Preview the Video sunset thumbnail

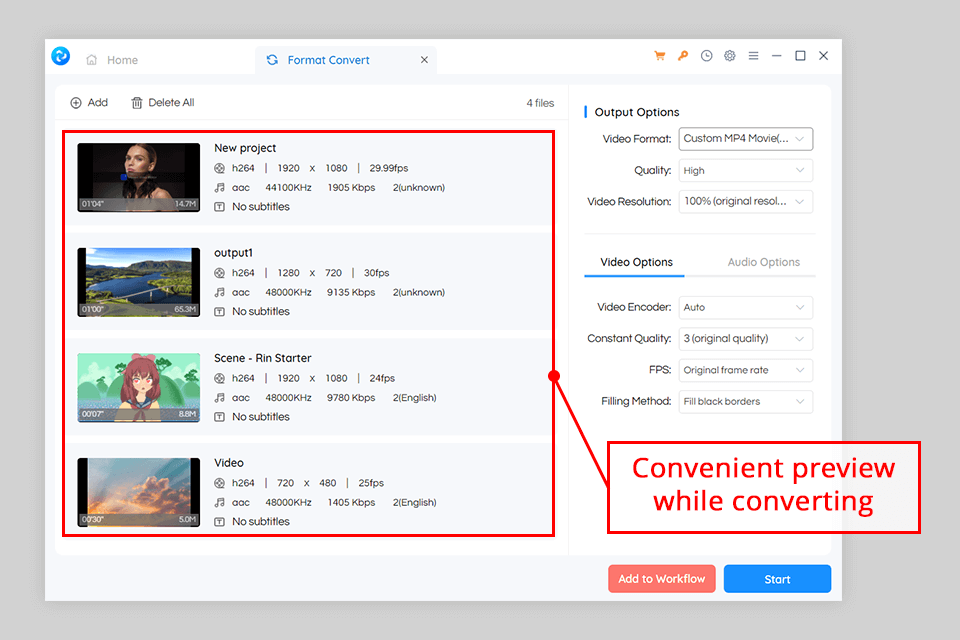pyautogui.click(x=138, y=492)
